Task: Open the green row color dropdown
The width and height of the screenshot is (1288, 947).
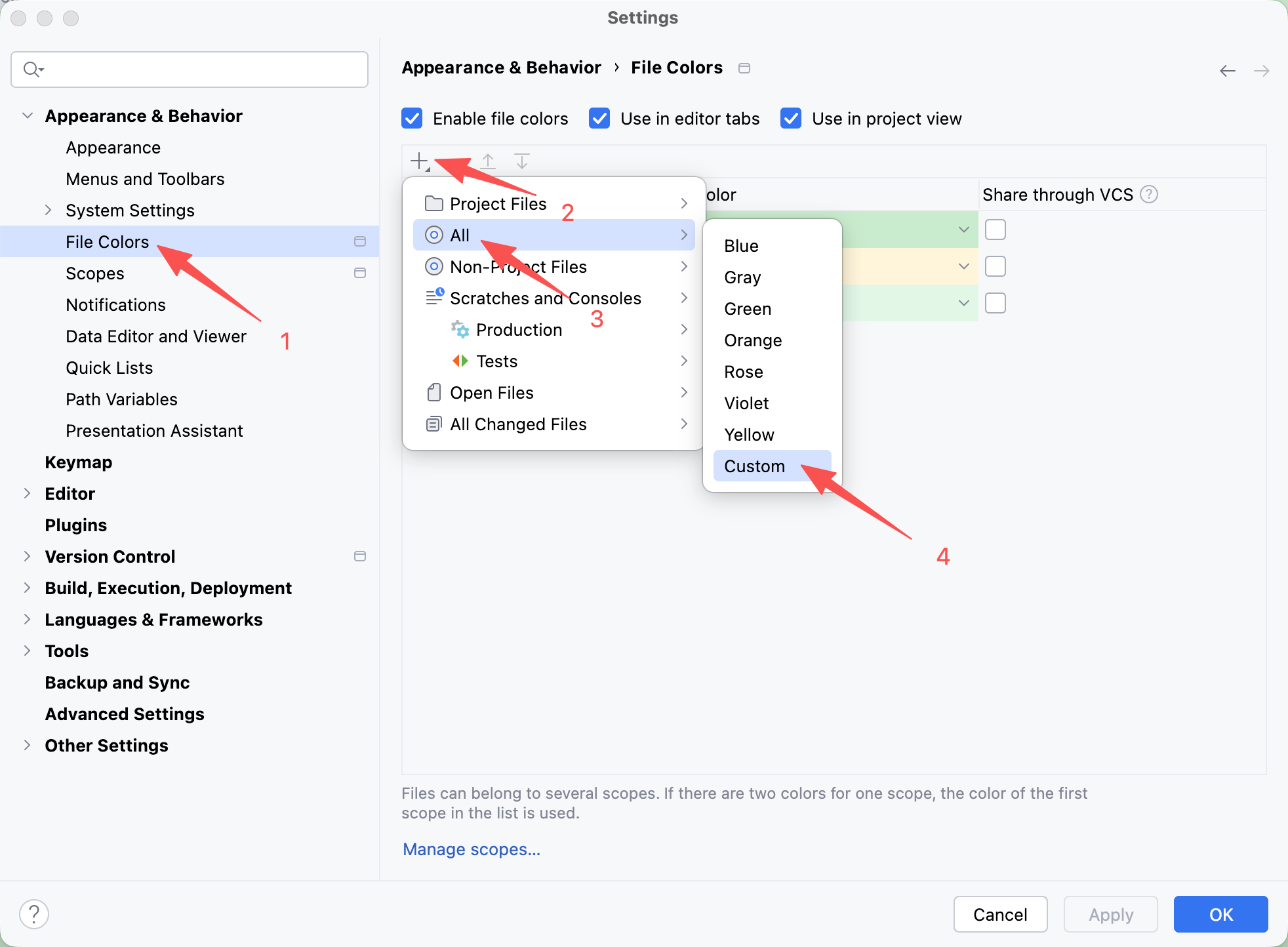Action: pos(963,230)
